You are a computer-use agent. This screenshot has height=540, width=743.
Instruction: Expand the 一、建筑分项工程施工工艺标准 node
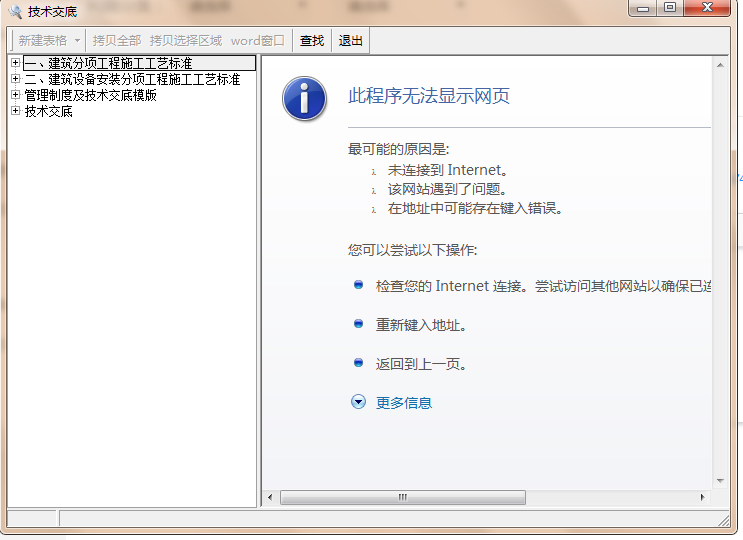15,64
